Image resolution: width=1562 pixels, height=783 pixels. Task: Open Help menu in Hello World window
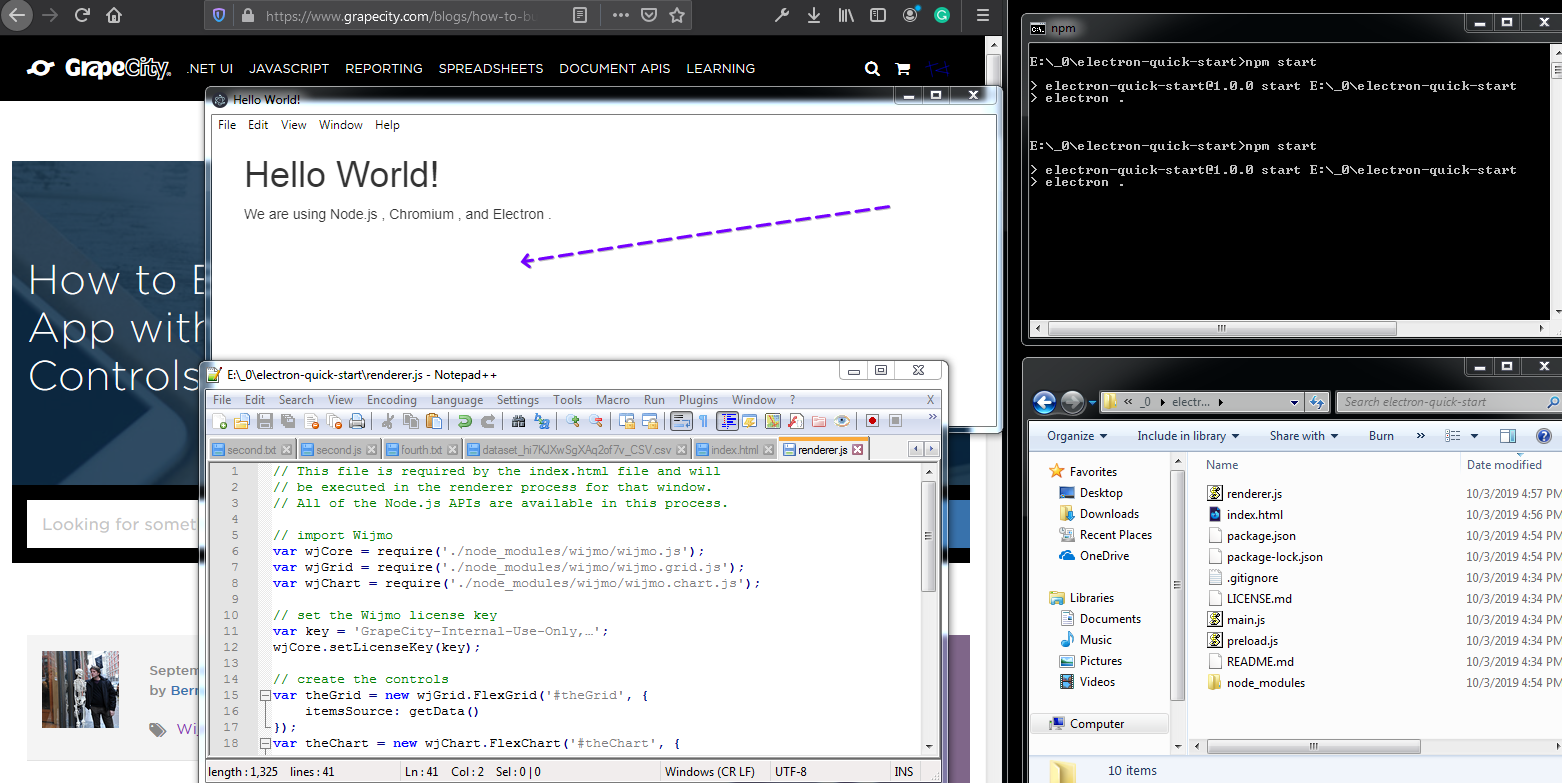[387, 125]
